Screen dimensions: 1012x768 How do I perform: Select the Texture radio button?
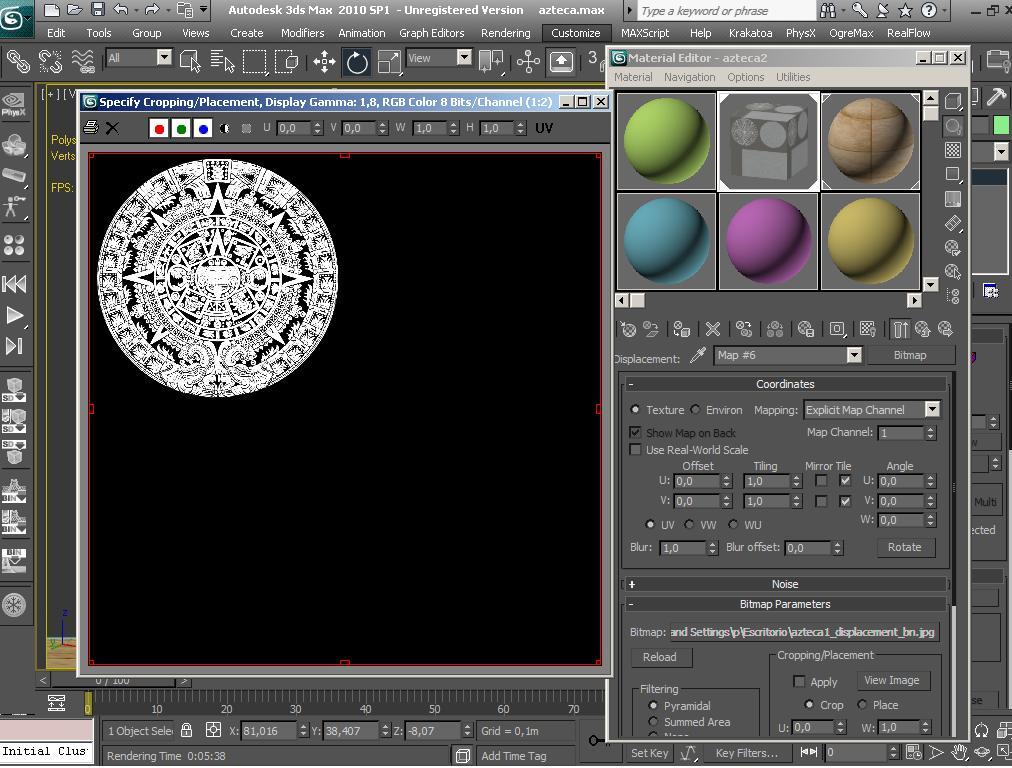(636, 409)
